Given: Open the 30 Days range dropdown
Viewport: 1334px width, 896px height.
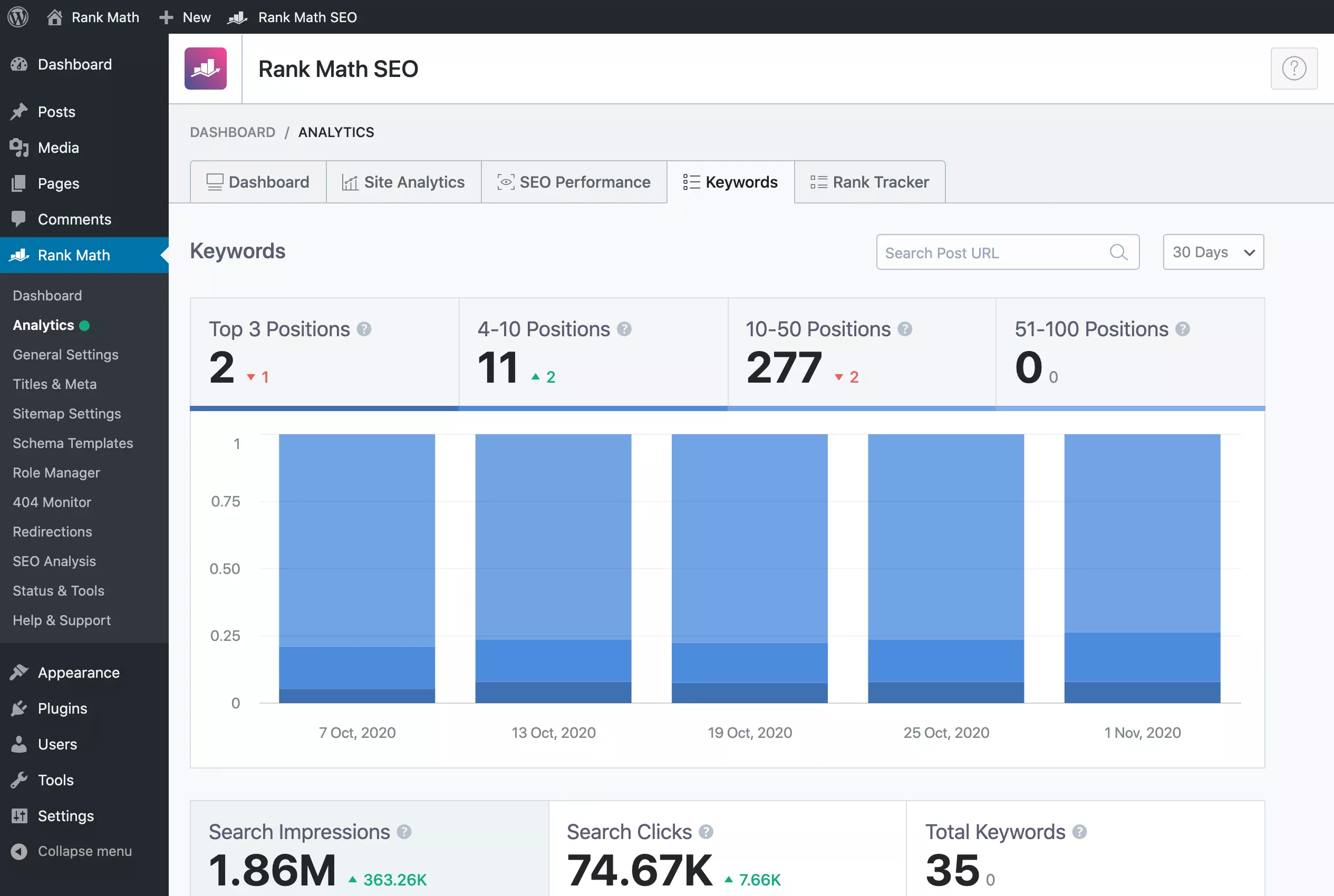Looking at the screenshot, I should point(1213,252).
